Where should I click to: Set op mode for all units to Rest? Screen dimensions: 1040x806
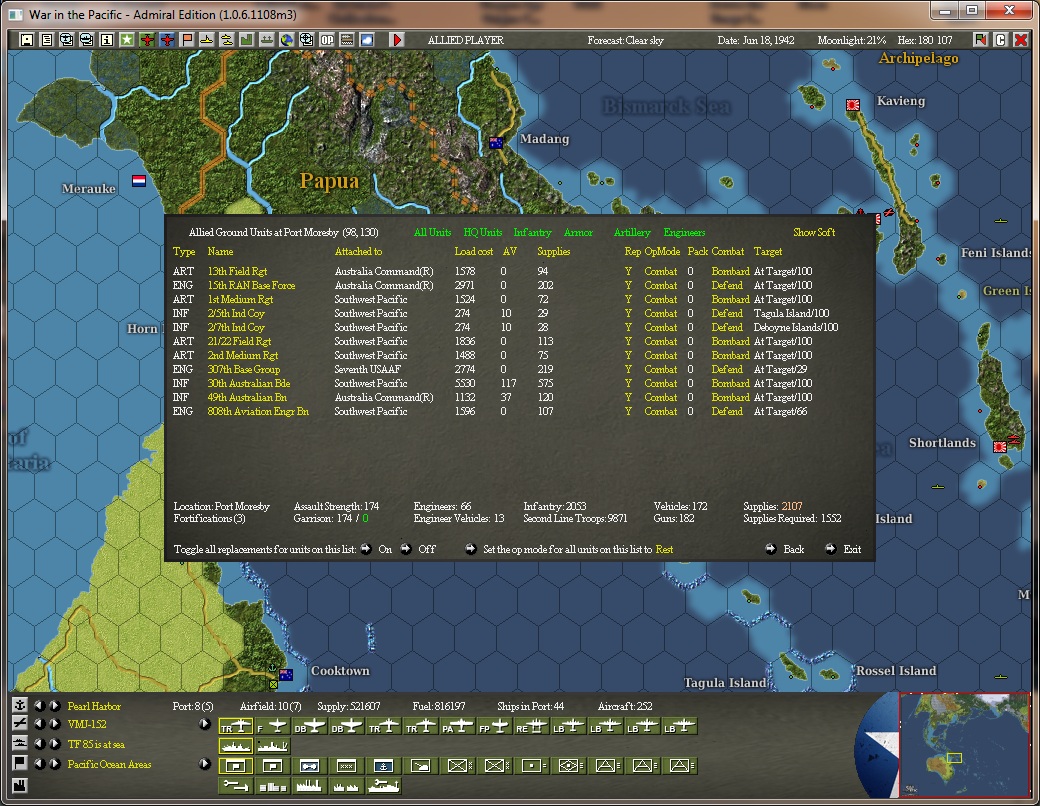pyautogui.click(x=471, y=549)
